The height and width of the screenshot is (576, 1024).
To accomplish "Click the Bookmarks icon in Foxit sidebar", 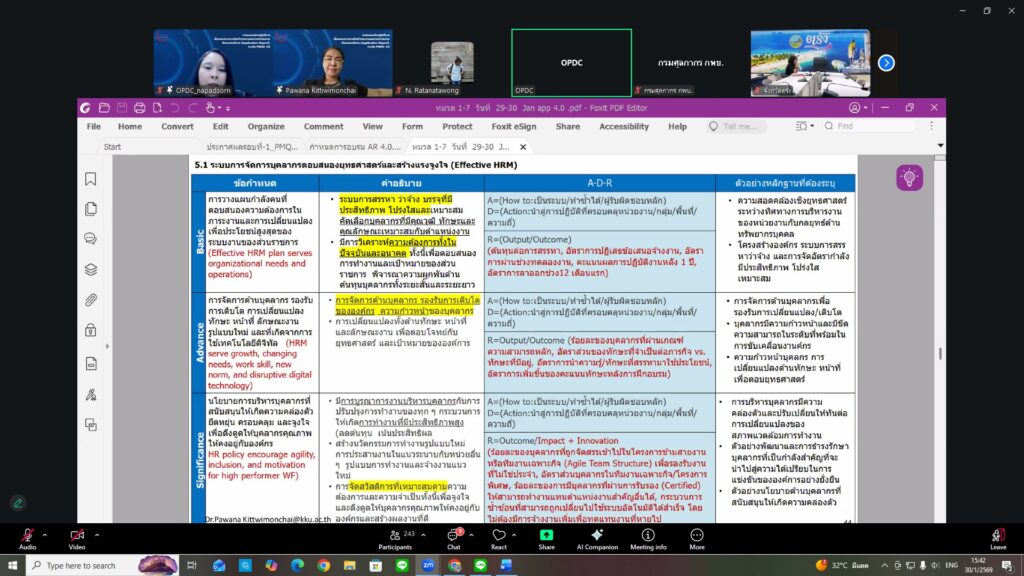I will point(91,179).
